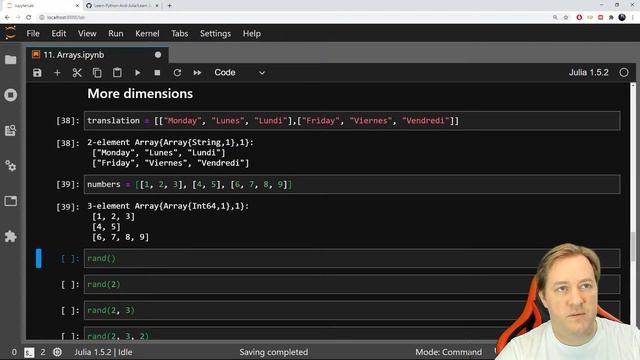This screenshot has height=360, width=640.
Task: Click Mode: Command status text
Action: pyautogui.click(x=448, y=352)
